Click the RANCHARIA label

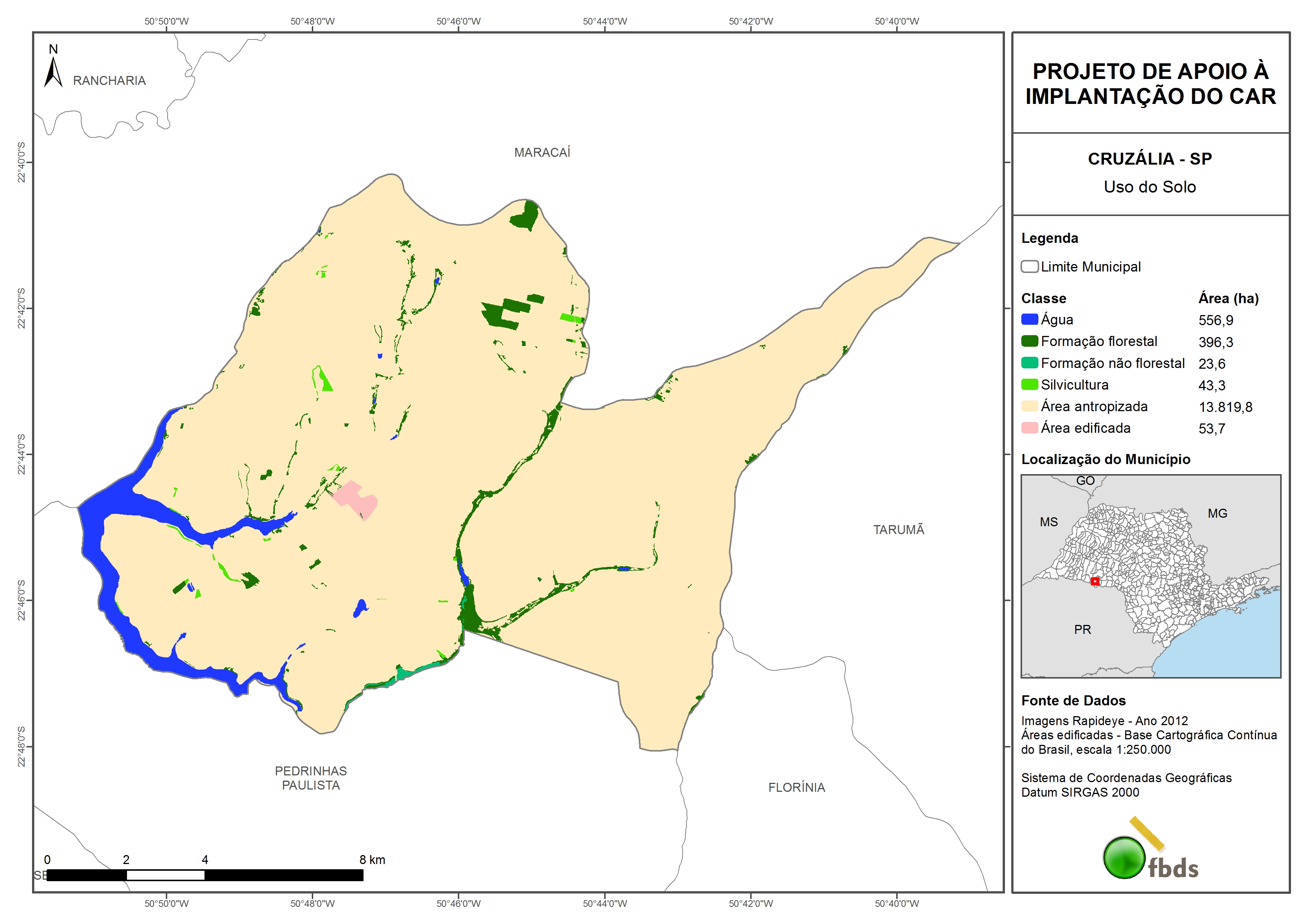(109, 81)
